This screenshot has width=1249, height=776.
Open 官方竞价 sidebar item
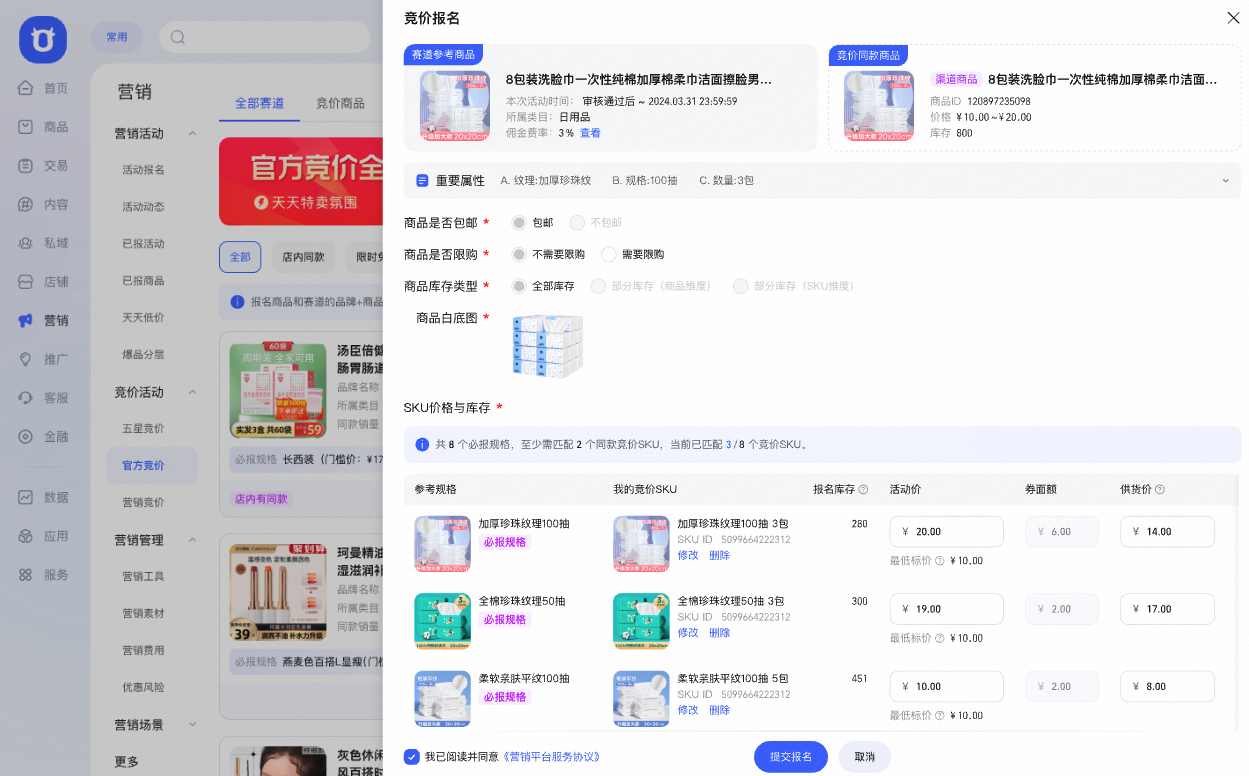click(152, 466)
